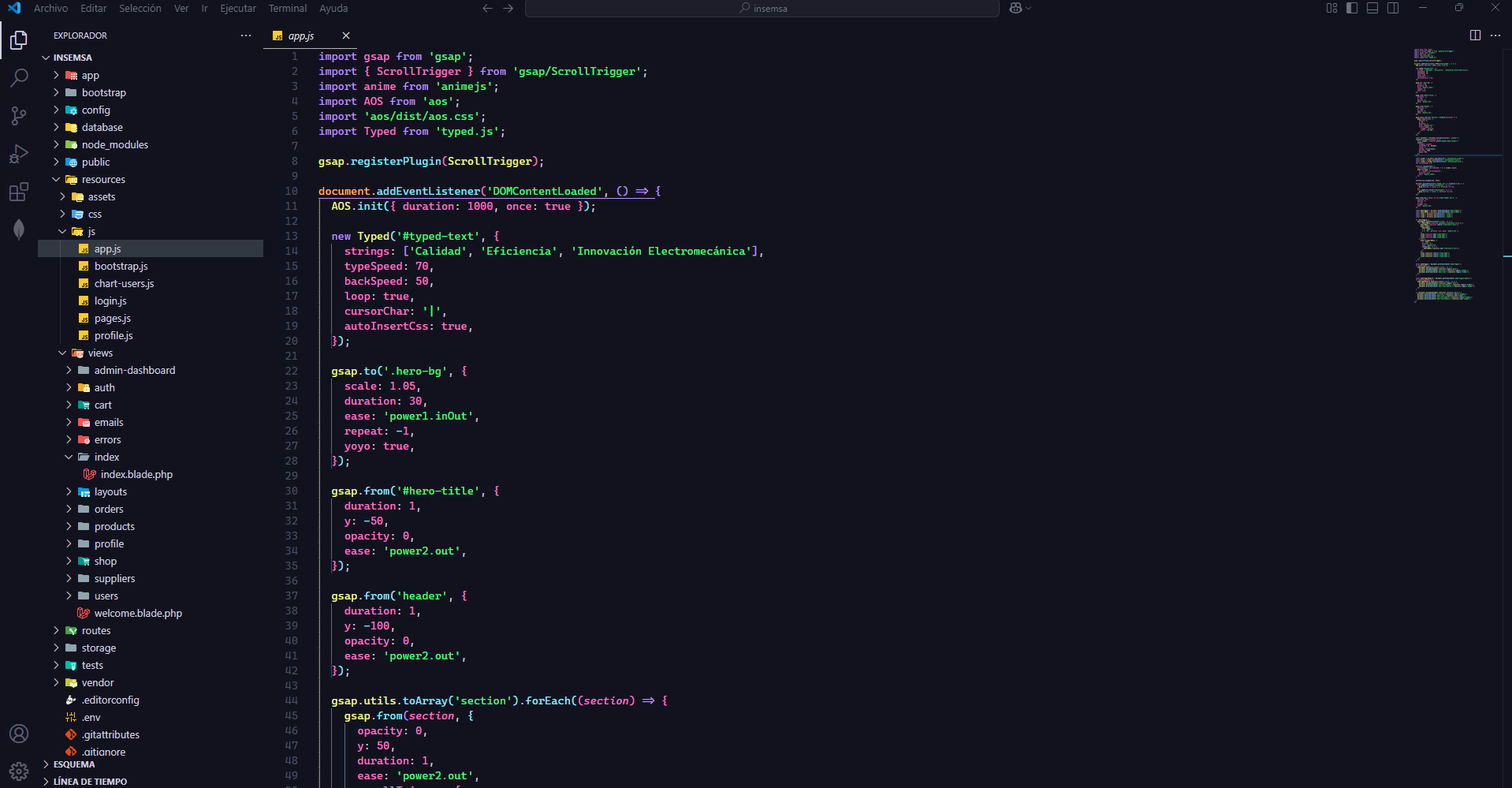Open bootstrap.js in the explorer
Image resolution: width=1512 pixels, height=788 pixels.
coord(121,267)
